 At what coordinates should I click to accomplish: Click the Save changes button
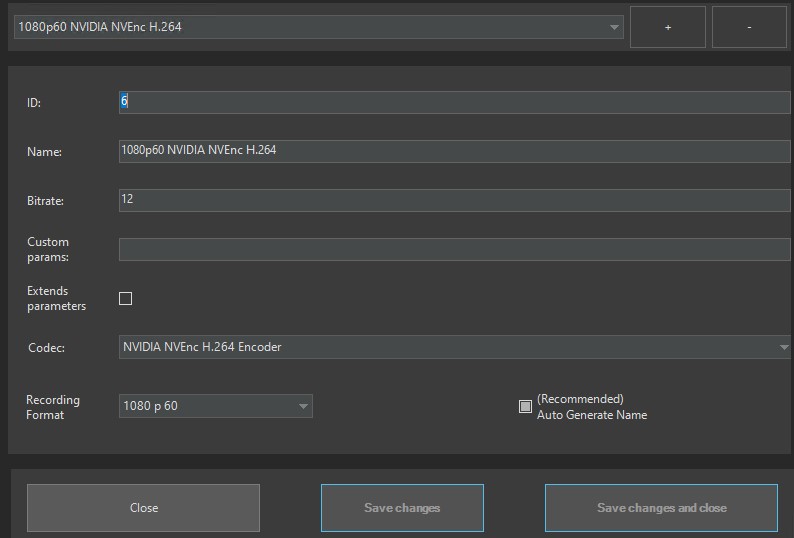click(402, 508)
